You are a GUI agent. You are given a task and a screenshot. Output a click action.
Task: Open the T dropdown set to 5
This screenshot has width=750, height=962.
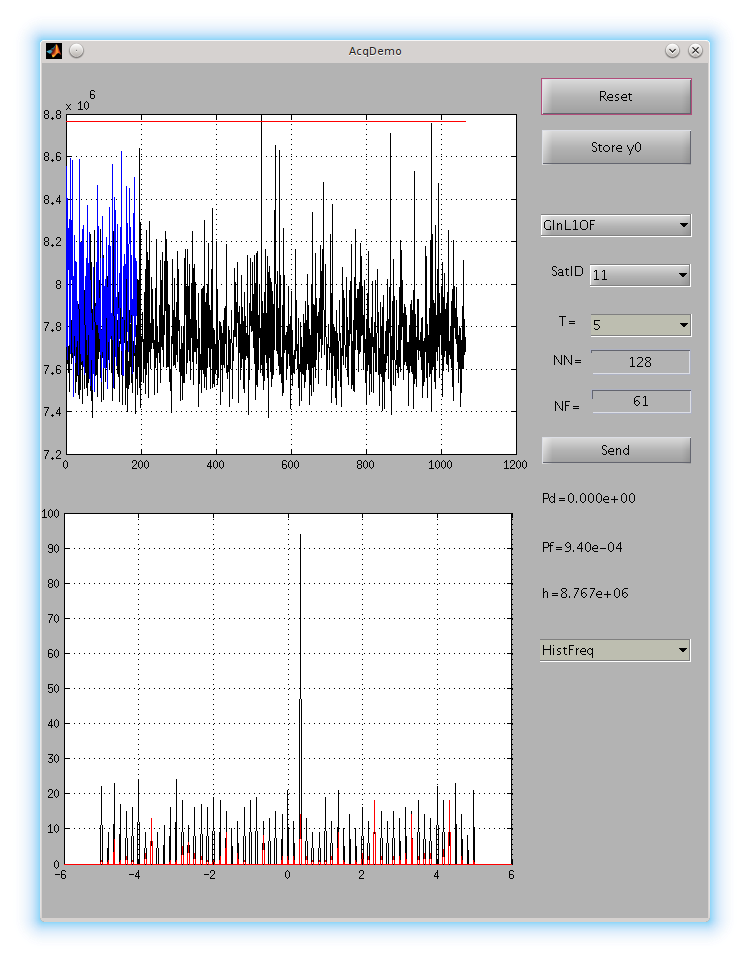click(x=640, y=325)
